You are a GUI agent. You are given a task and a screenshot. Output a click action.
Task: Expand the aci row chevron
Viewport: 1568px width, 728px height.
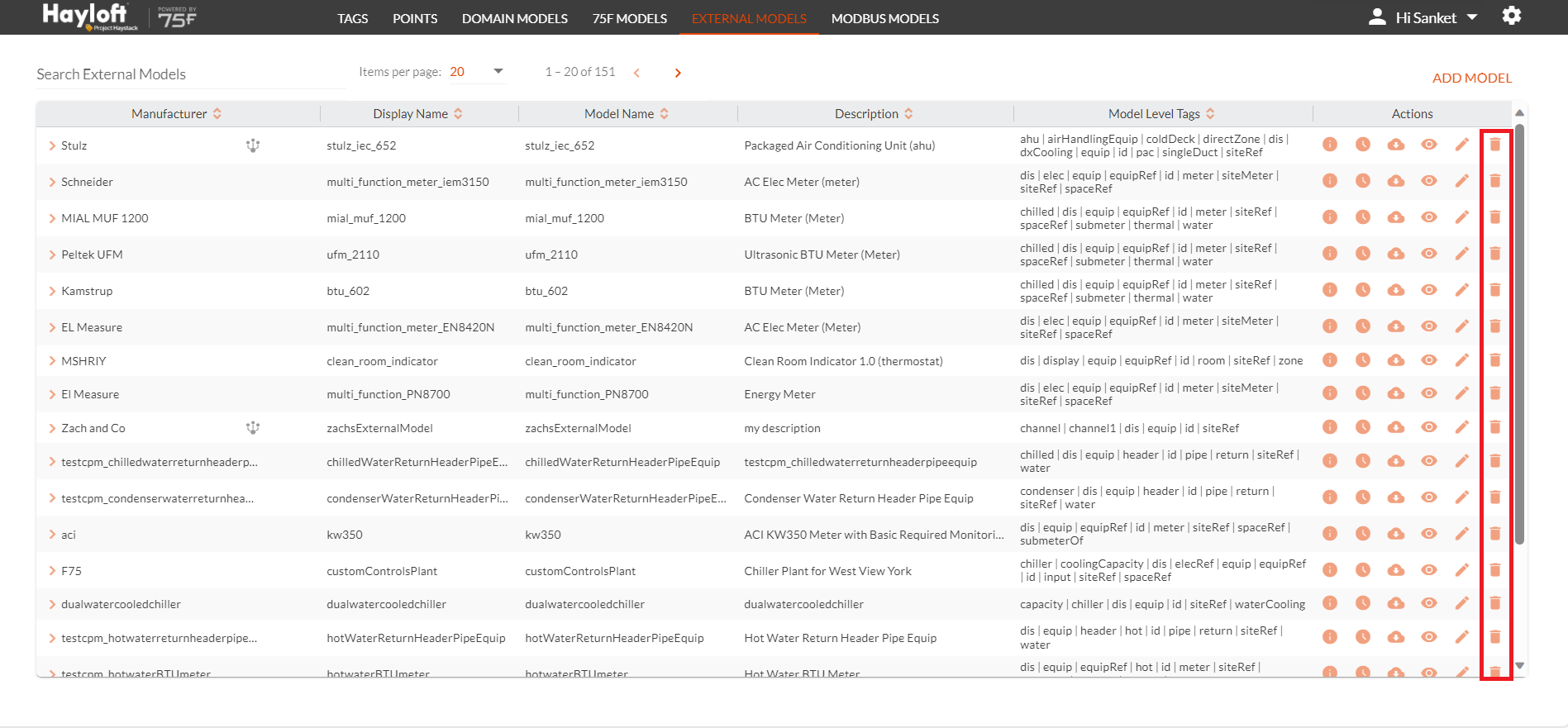52,535
